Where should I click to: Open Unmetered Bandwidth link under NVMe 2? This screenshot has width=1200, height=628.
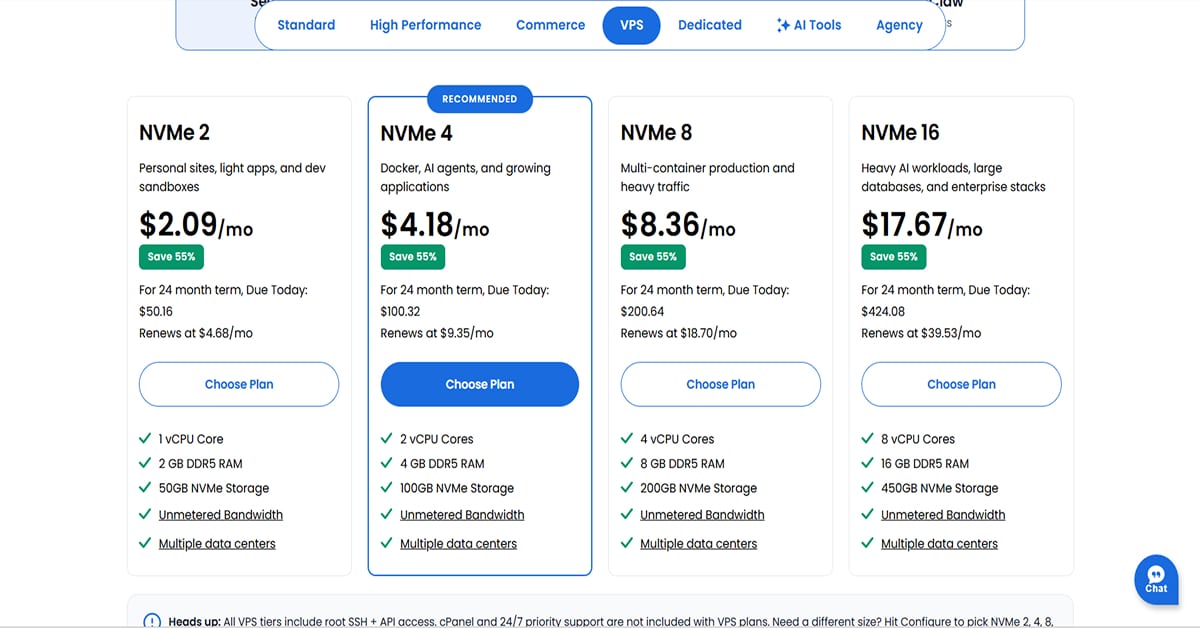coord(221,515)
